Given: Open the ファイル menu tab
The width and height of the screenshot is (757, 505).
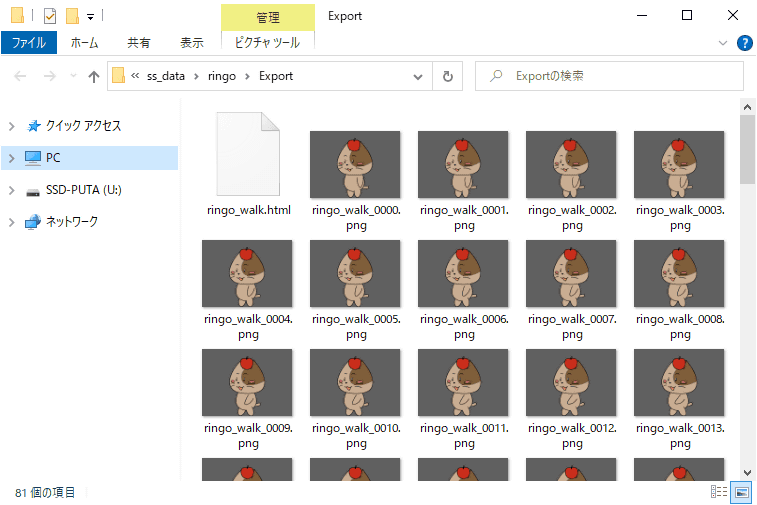Looking at the screenshot, I should [29, 42].
